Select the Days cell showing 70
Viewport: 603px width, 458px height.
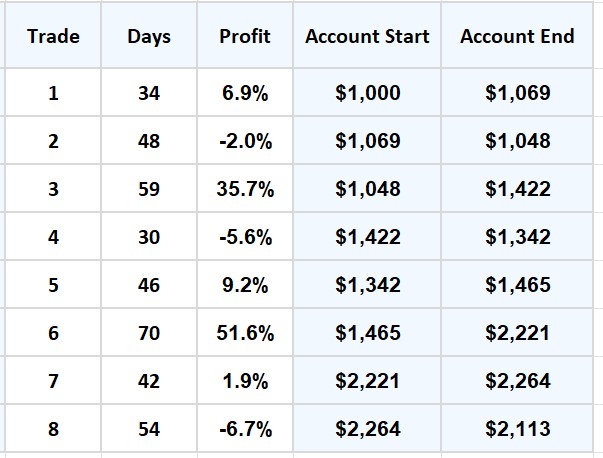pos(149,333)
